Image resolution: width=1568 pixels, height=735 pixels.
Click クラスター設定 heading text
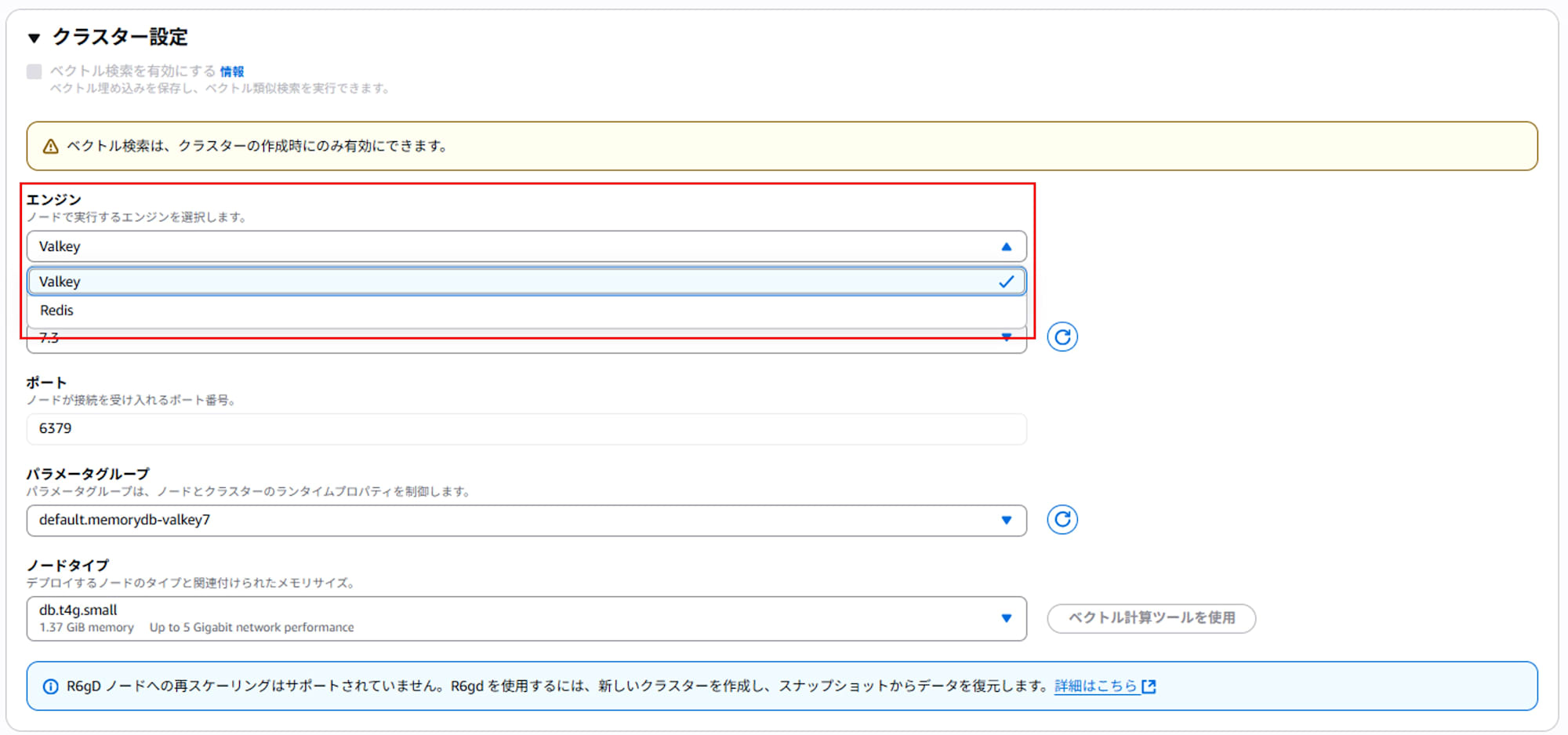(120, 37)
